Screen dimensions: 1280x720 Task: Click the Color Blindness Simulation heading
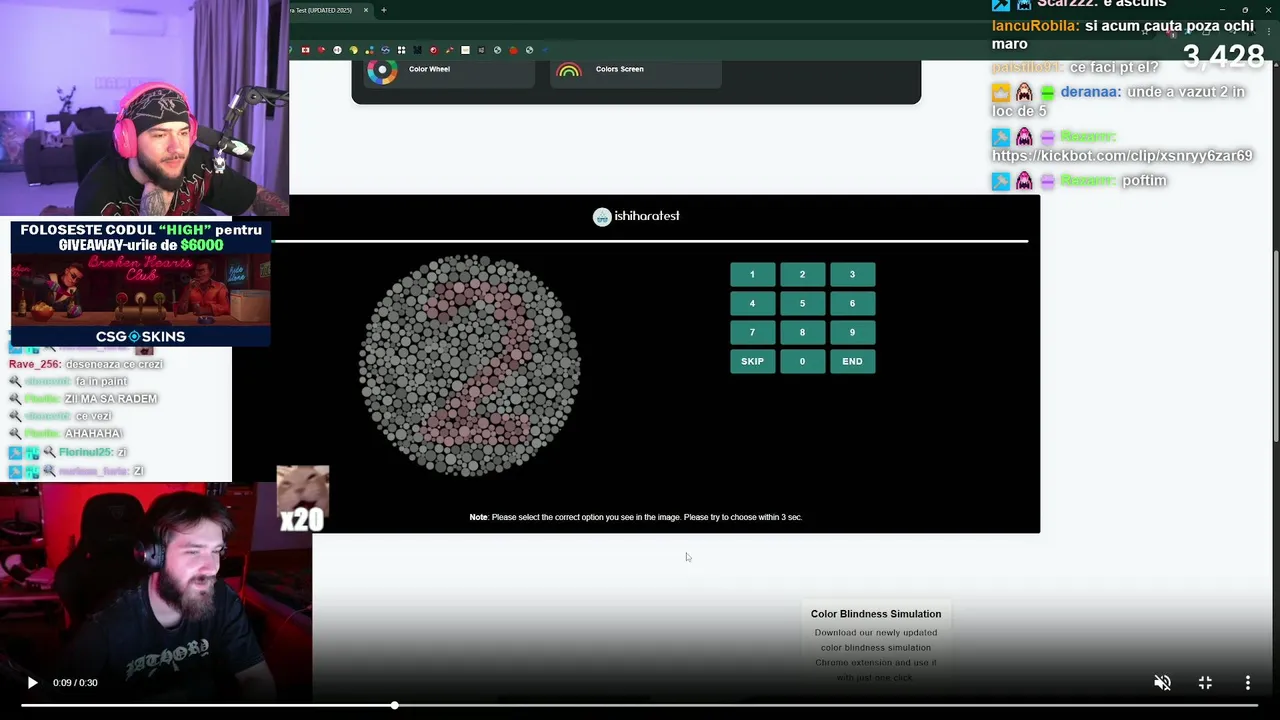(x=876, y=614)
